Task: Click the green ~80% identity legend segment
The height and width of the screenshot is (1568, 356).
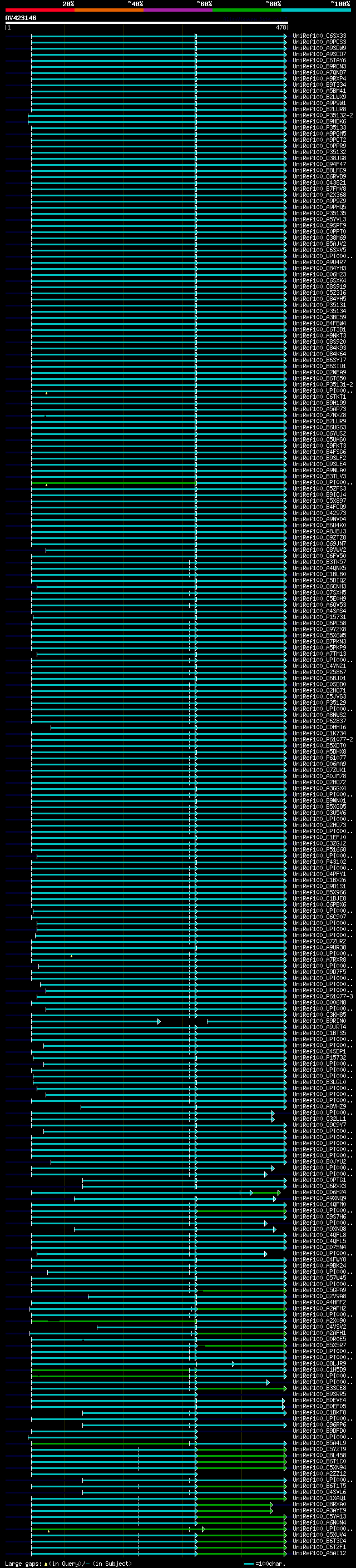Action: pyautogui.click(x=246, y=10)
